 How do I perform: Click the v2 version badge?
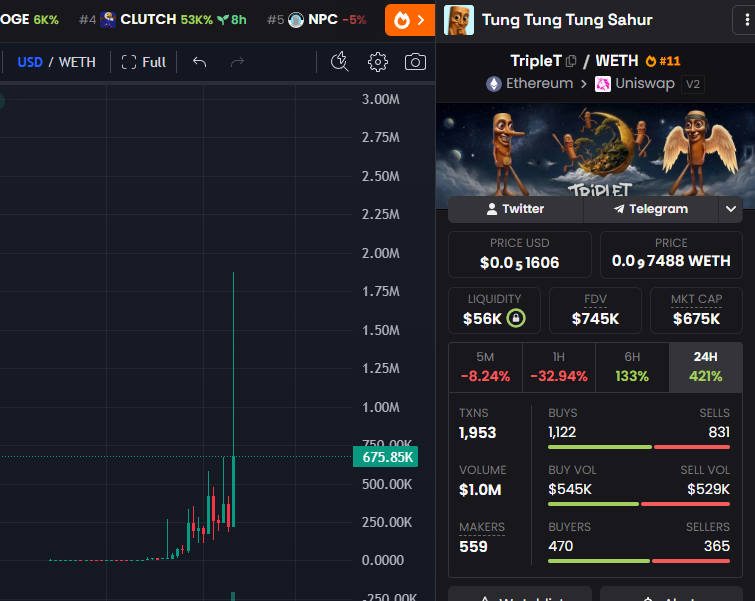tap(692, 84)
